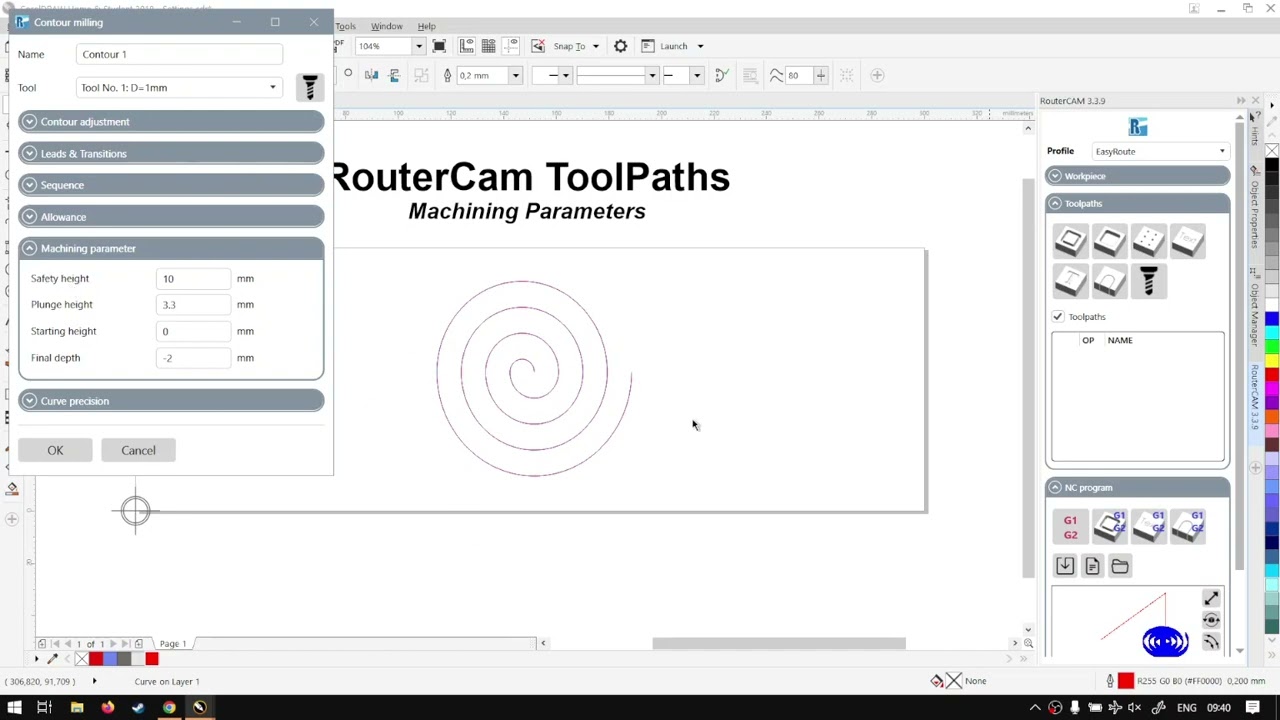Click the curve smoothing icon beside 80
Screen dimensions: 1280x720
[x=776, y=75]
